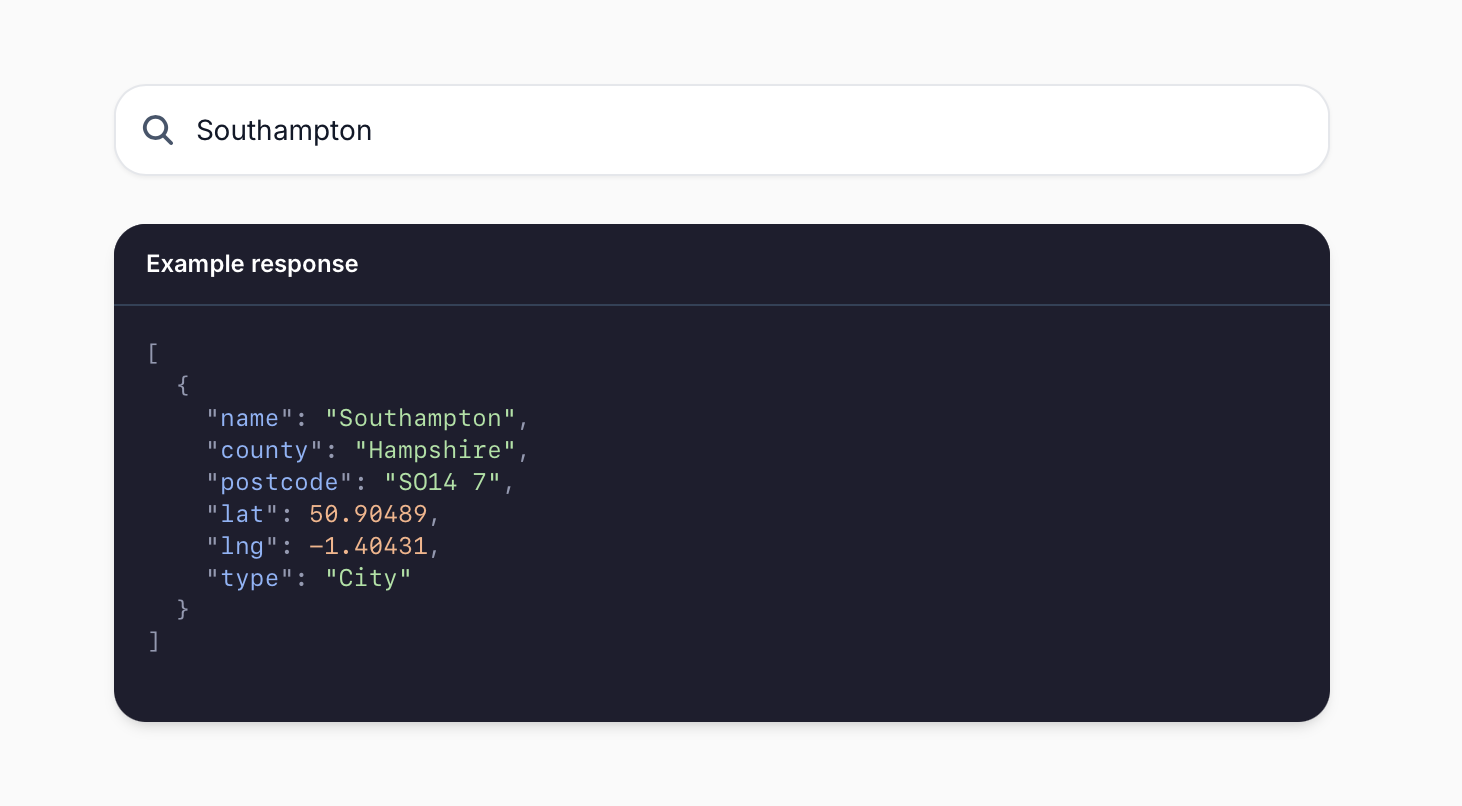Viewport: 1462px width, 806px height.
Task: Click the Example response panel header
Action: pos(252,264)
